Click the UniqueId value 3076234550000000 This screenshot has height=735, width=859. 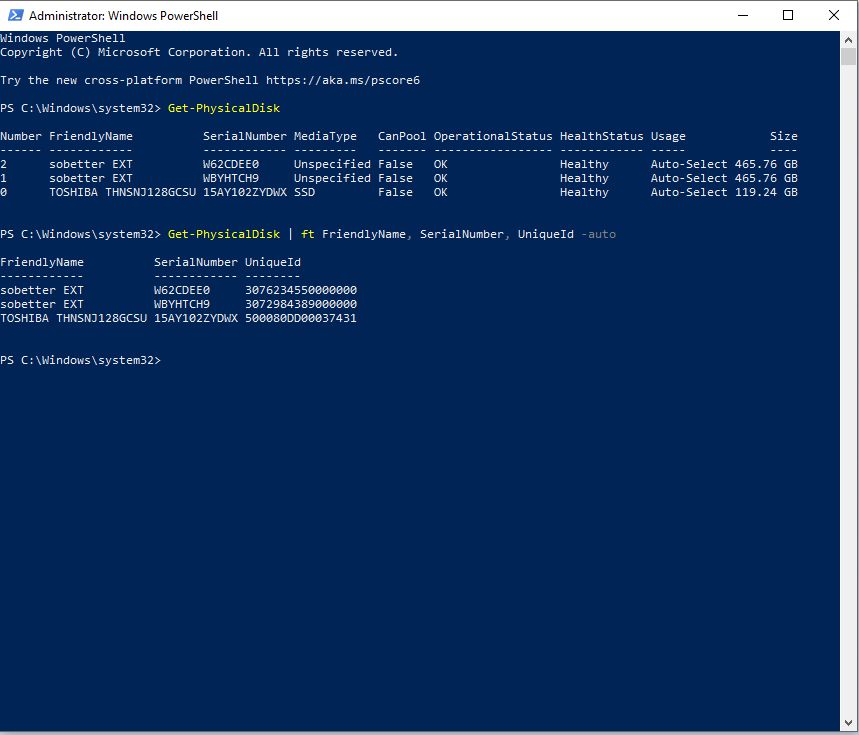pyautogui.click(x=300, y=290)
